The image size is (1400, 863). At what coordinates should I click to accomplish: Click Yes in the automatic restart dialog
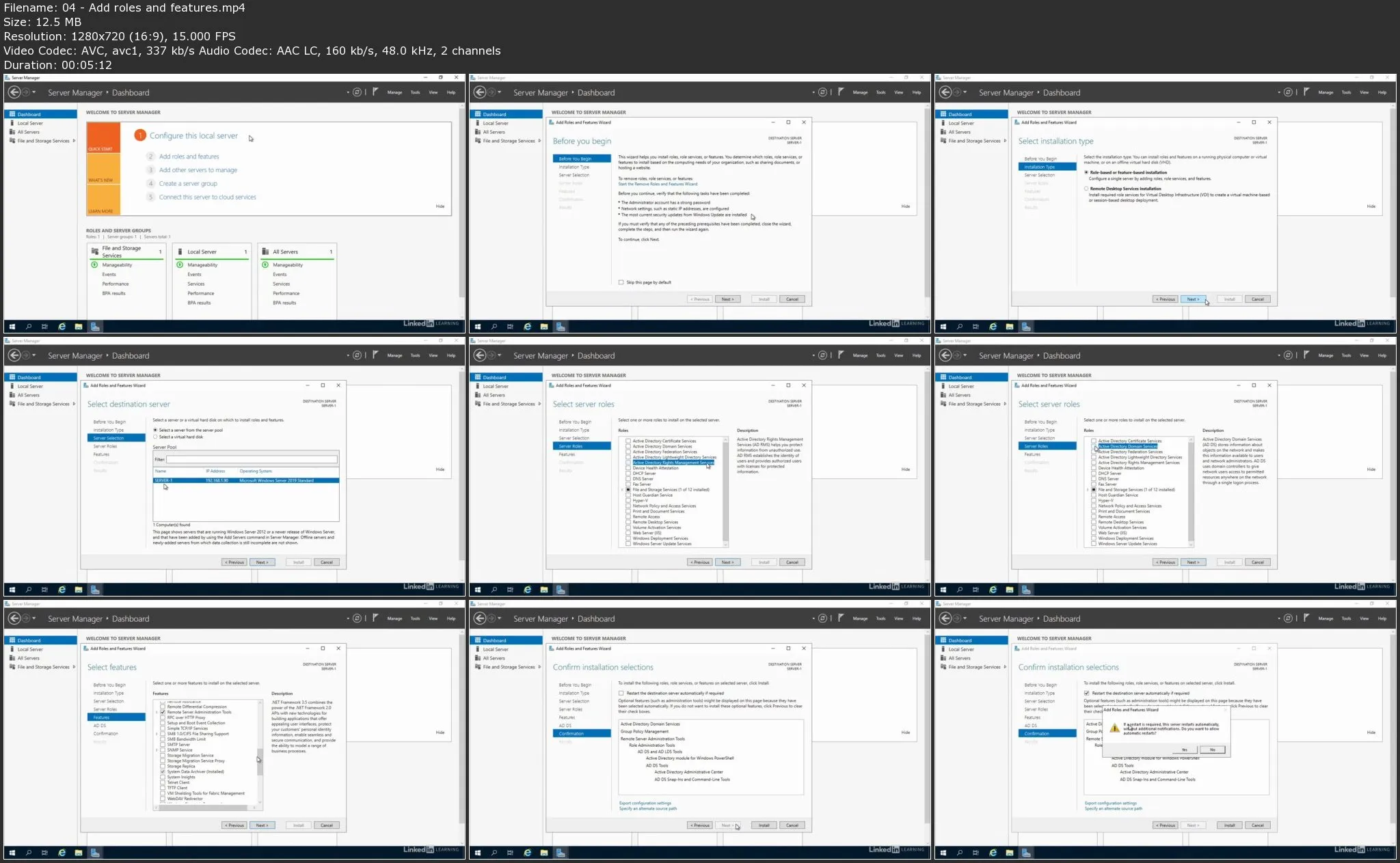[x=1184, y=750]
